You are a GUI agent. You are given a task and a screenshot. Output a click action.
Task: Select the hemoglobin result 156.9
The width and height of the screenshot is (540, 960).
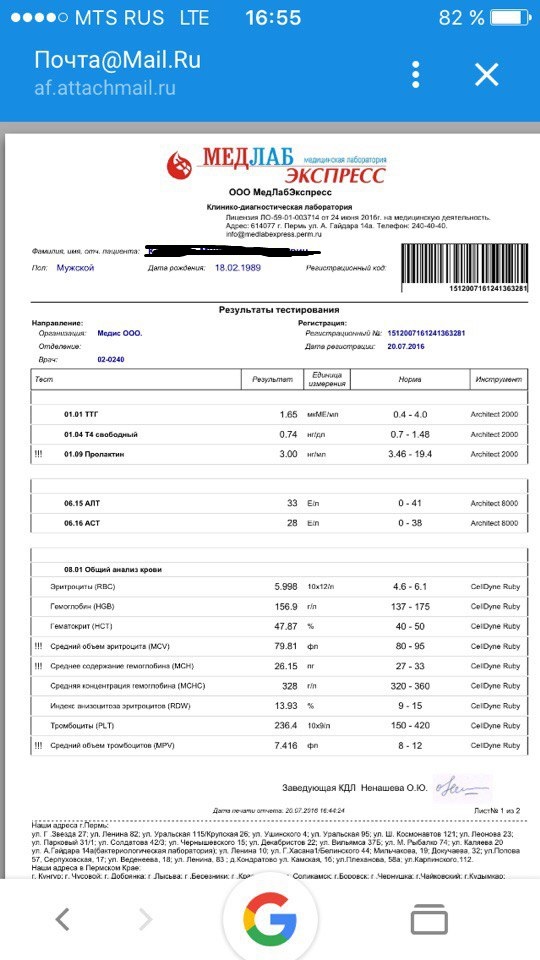(x=287, y=607)
